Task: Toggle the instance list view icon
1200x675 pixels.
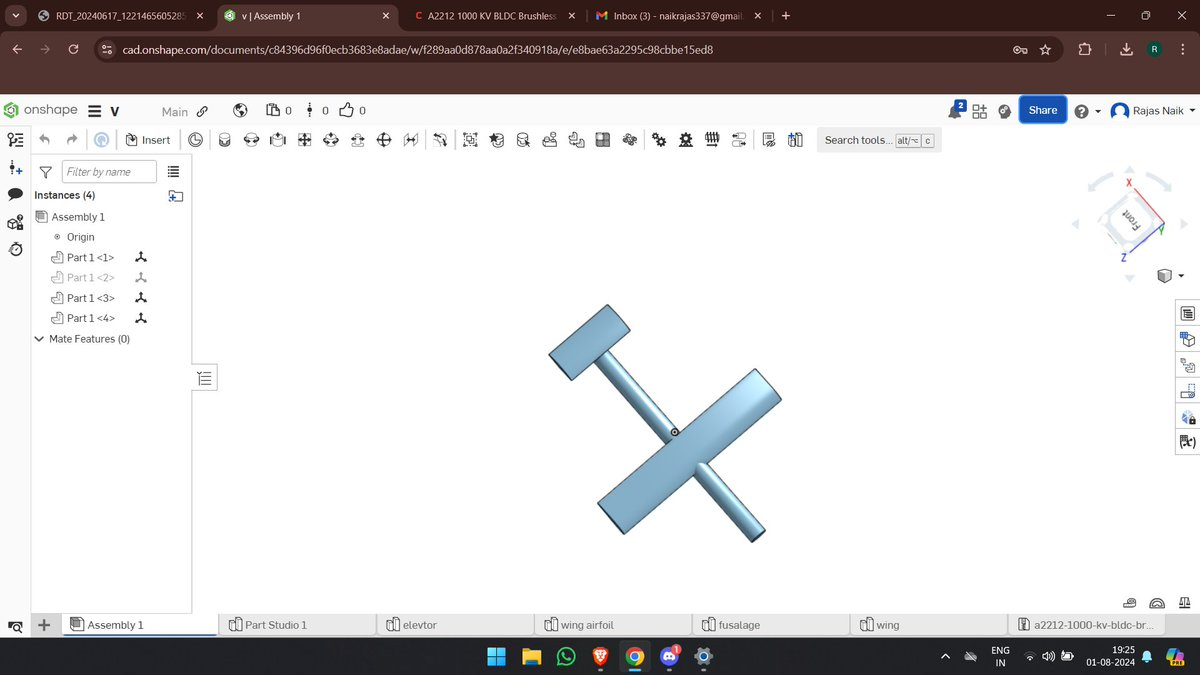Action: (173, 172)
